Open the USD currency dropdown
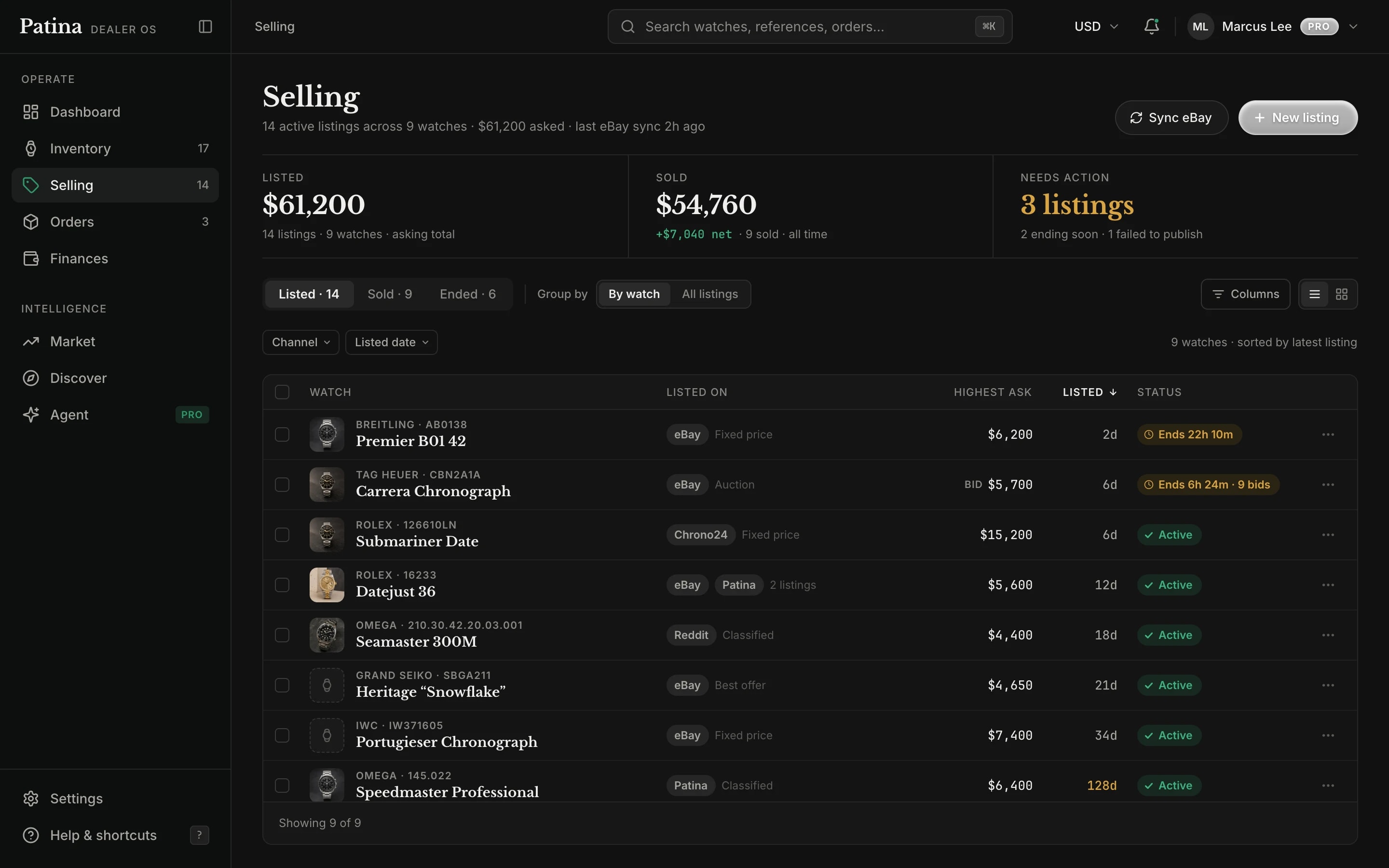 click(1096, 27)
